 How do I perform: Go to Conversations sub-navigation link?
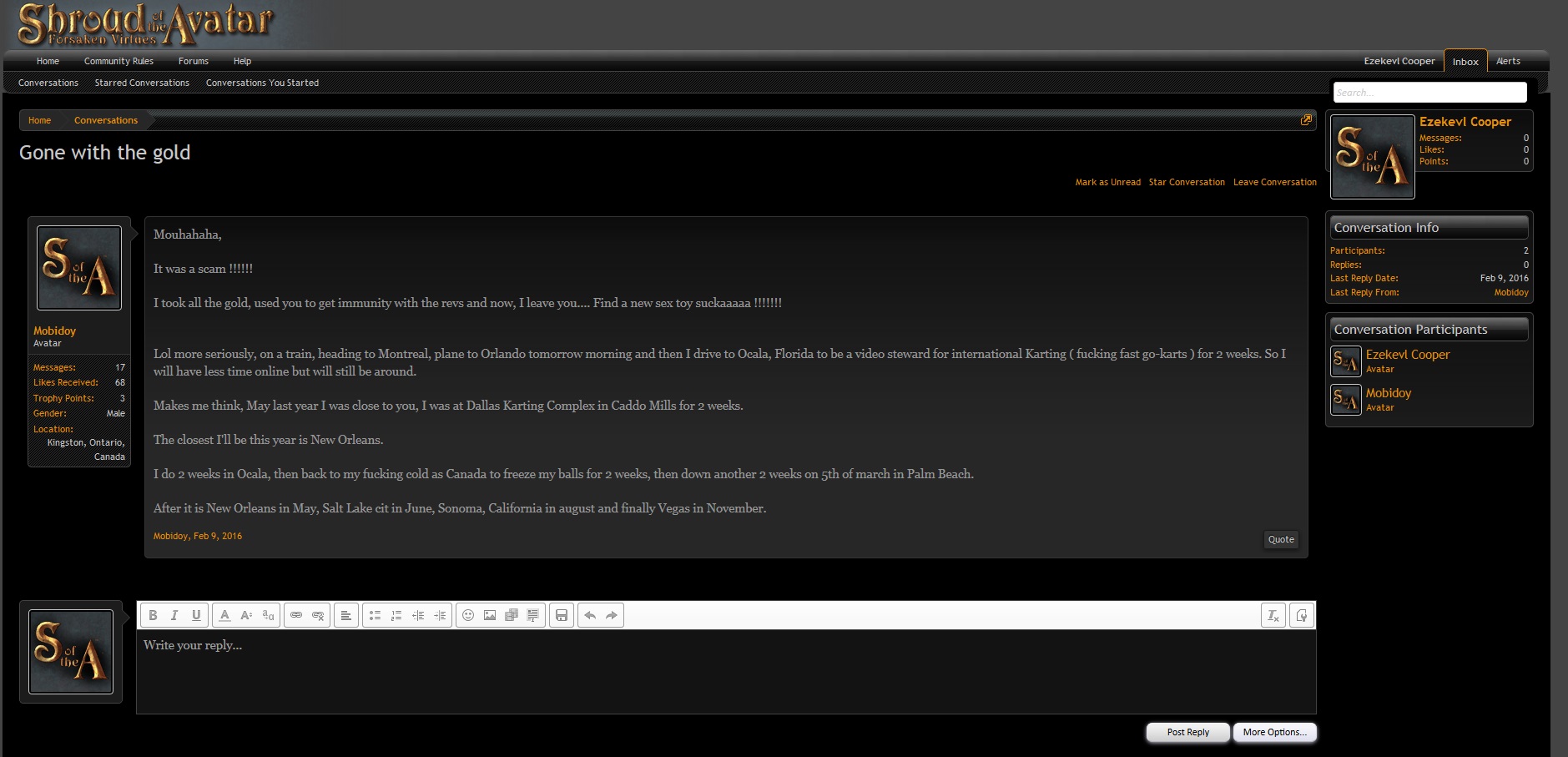click(x=48, y=83)
